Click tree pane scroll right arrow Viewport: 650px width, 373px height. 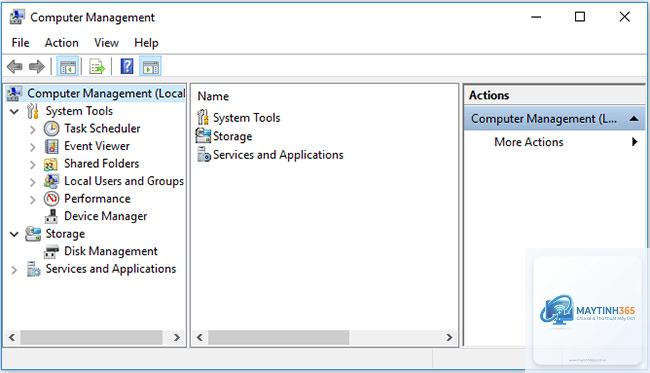(177, 337)
